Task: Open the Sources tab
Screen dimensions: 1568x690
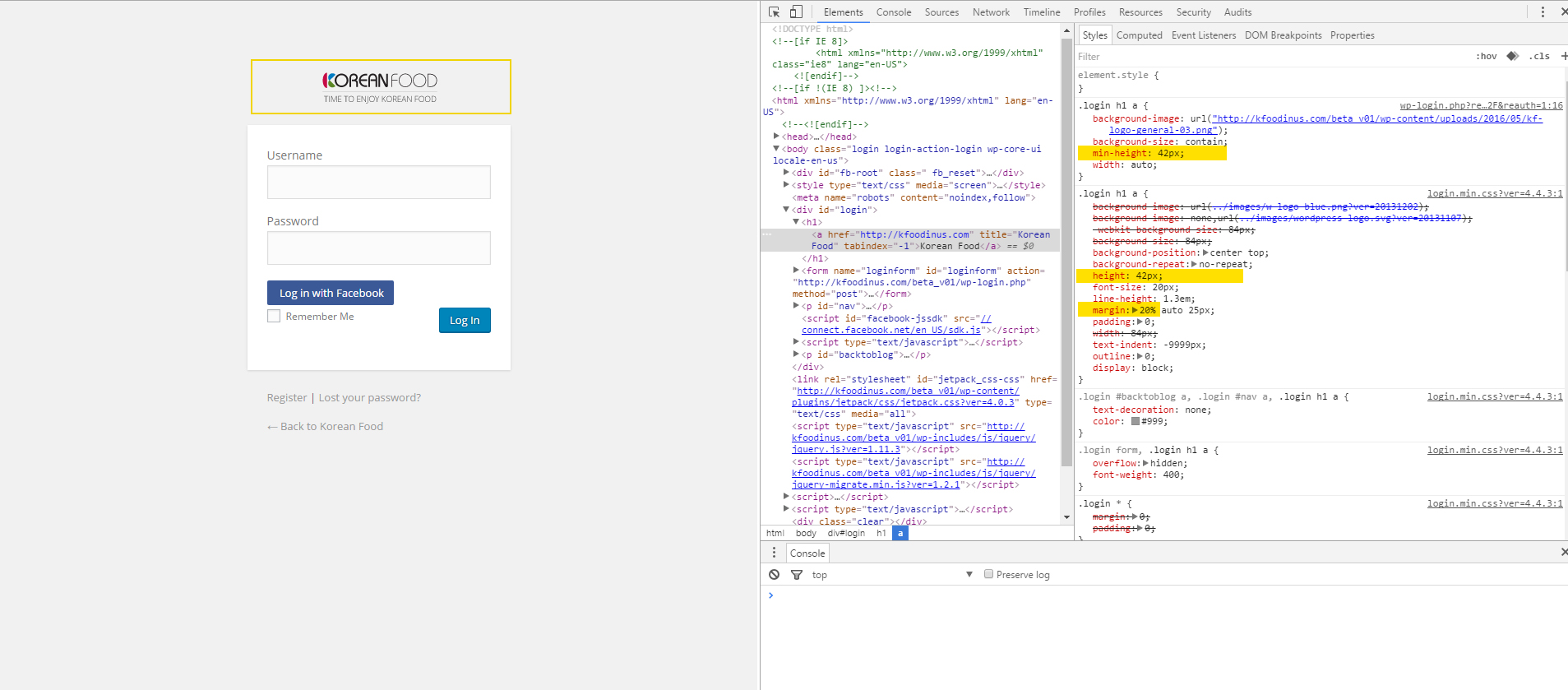Action: point(941,12)
